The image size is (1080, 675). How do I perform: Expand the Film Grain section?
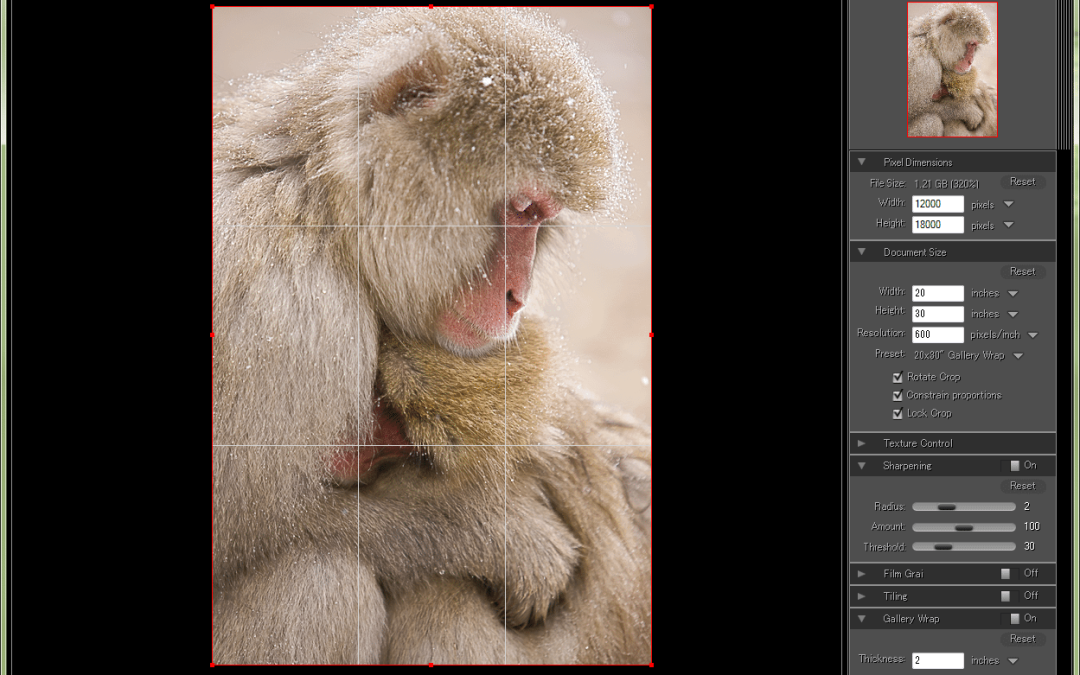pos(862,574)
